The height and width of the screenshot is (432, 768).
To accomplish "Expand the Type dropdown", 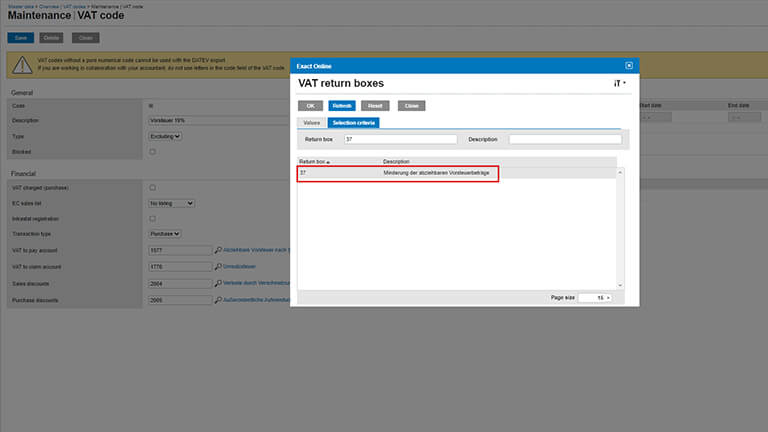I will pyautogui.click(x=165, y=136).
